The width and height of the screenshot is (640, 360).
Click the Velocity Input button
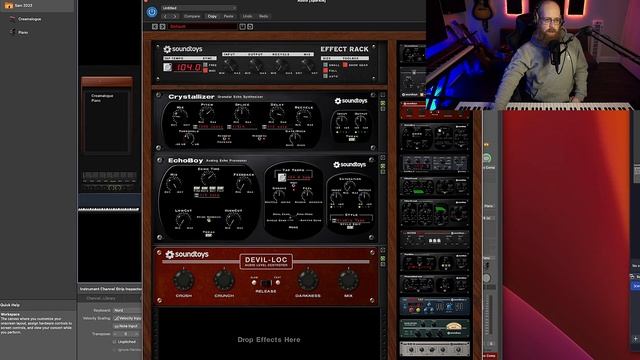coord(127,318)
